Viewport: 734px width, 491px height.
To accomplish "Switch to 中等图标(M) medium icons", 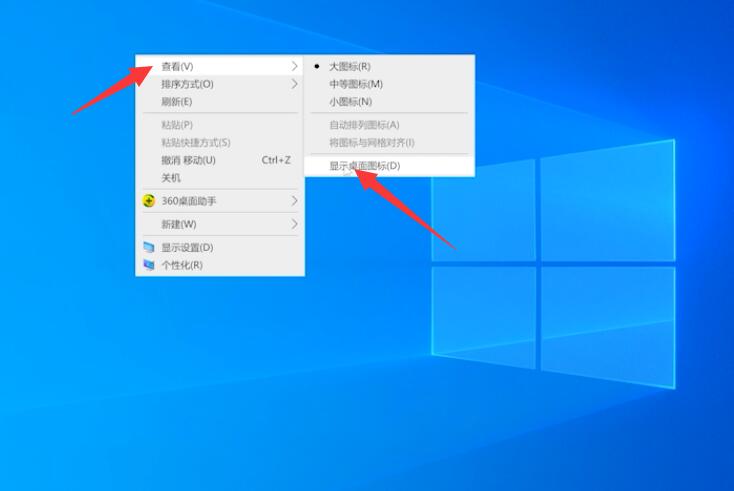I will [389, 84].
